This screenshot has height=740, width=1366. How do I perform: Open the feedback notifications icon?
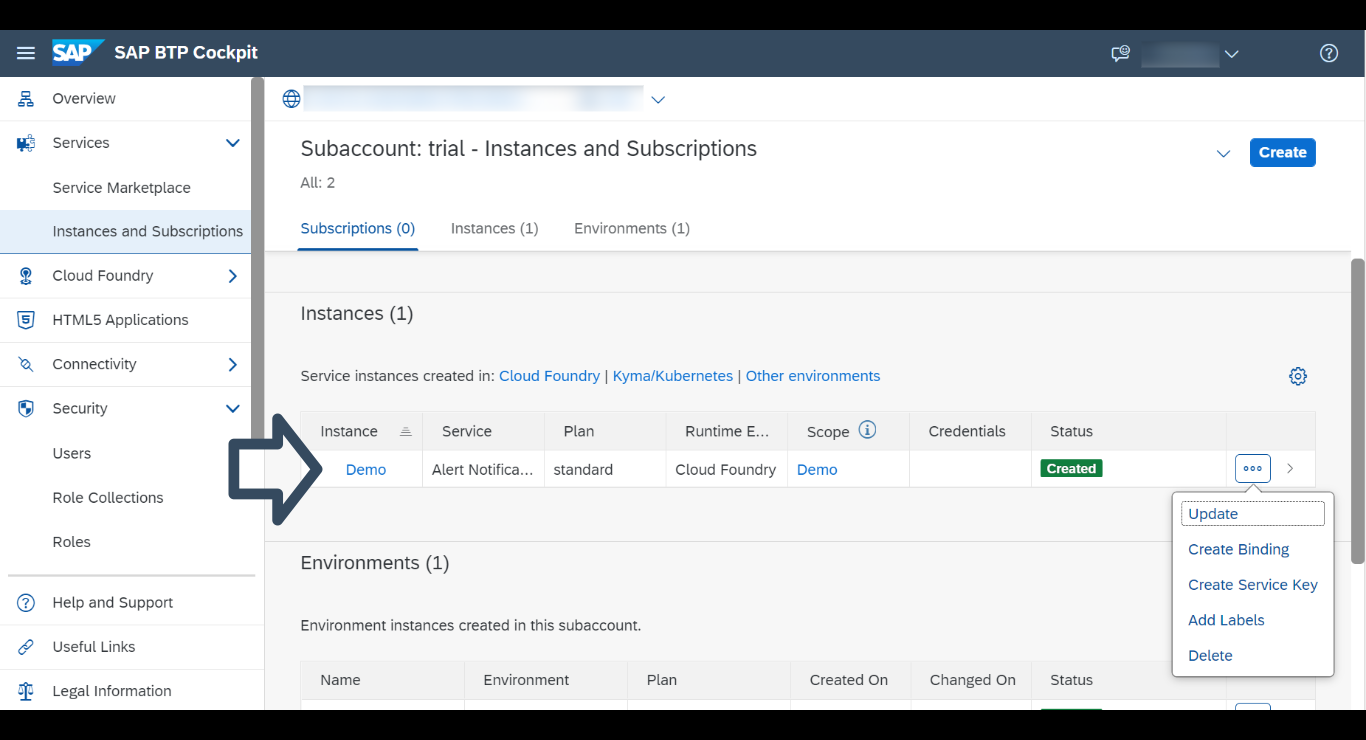coord(1120,54)
